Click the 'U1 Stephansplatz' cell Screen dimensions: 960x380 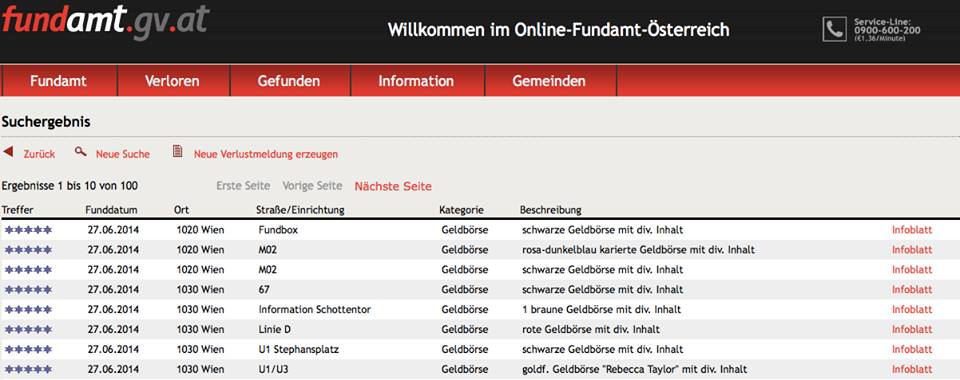pos(299,350)
